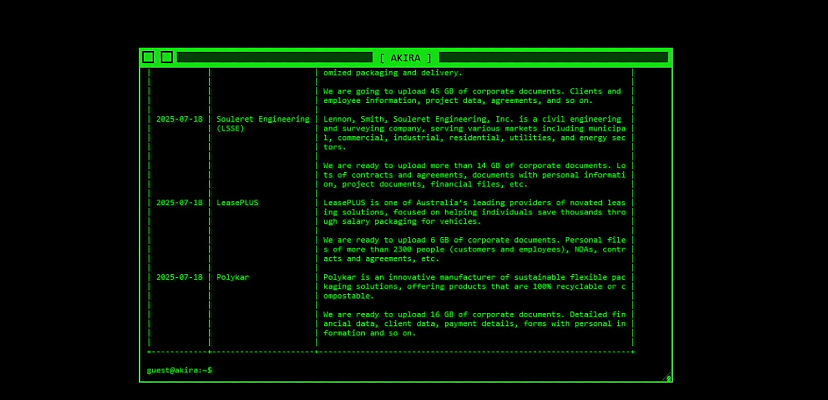Click the line 'ancial data, client data, payment details'
The width and height of the screenshot is (828, 400).
tap(474, 324)
